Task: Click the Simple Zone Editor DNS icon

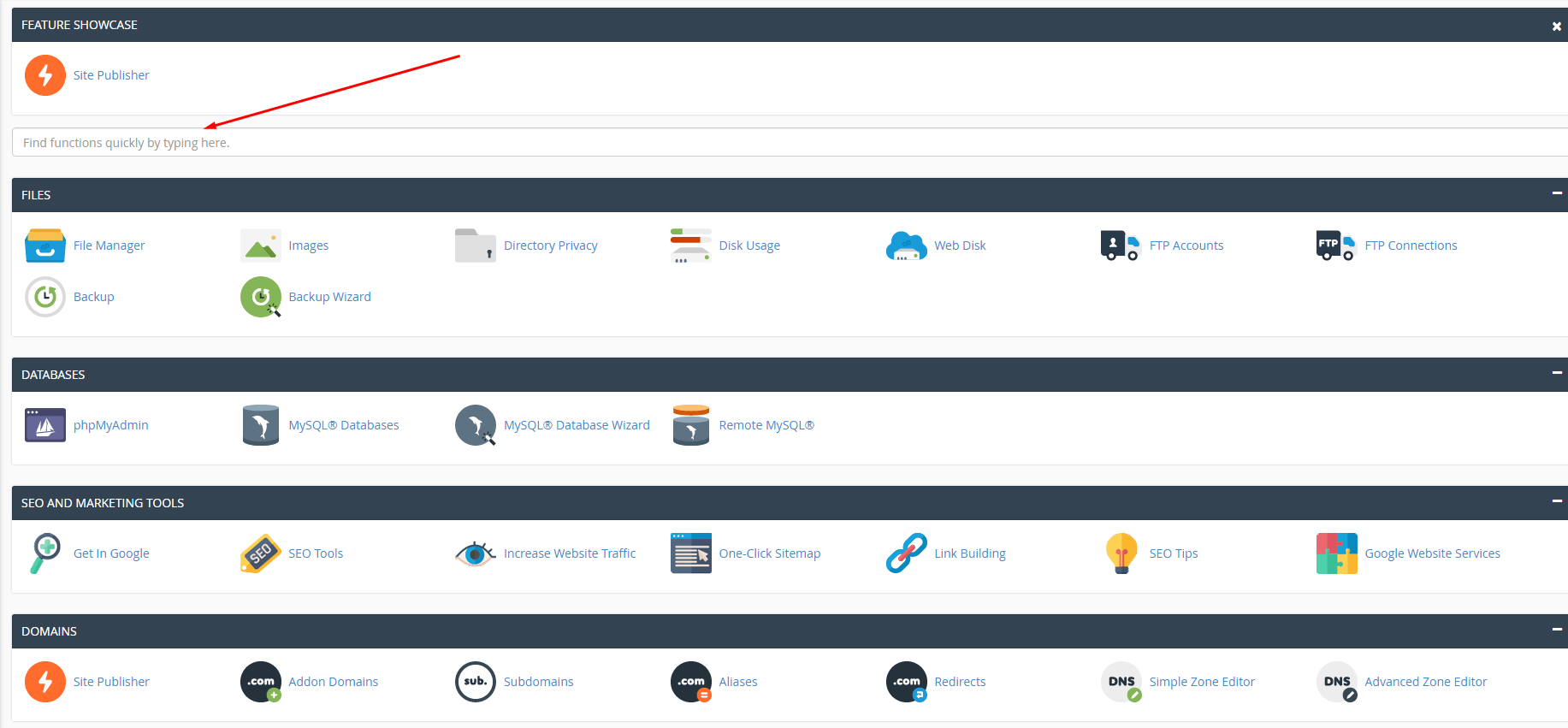Action: [x=1121, y=682]
